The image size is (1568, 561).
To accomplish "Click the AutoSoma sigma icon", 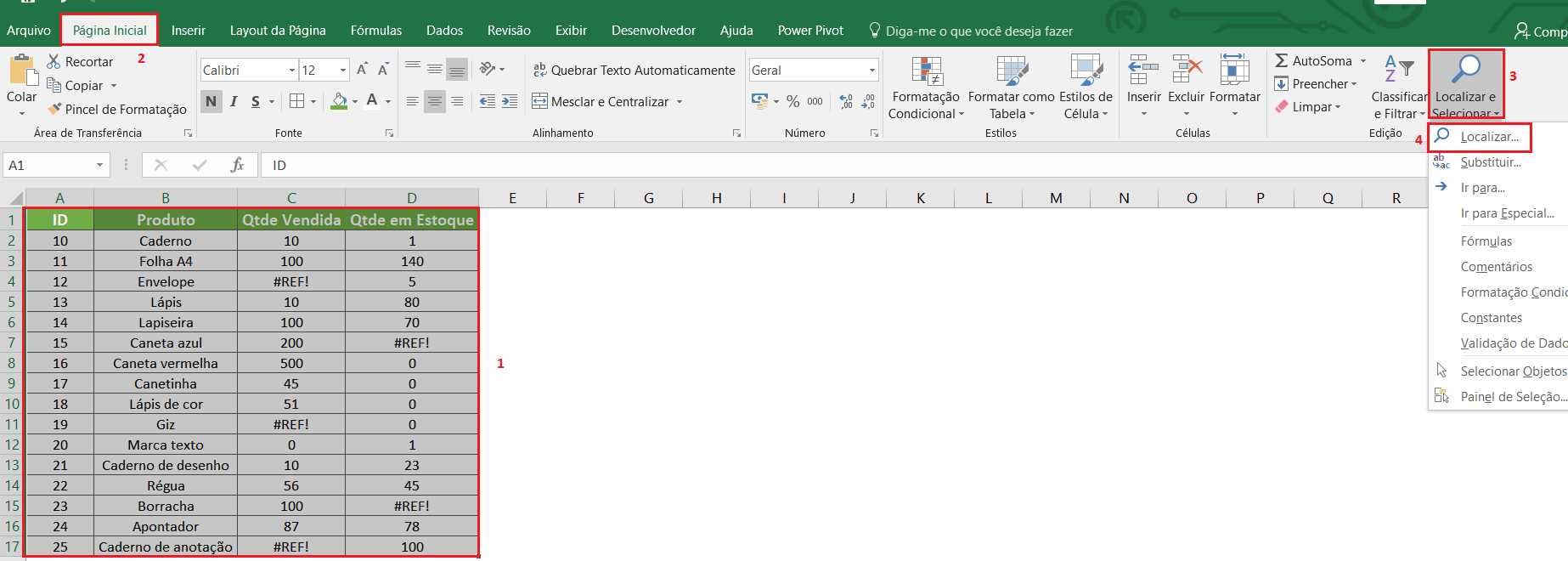I will point(1282,61).
